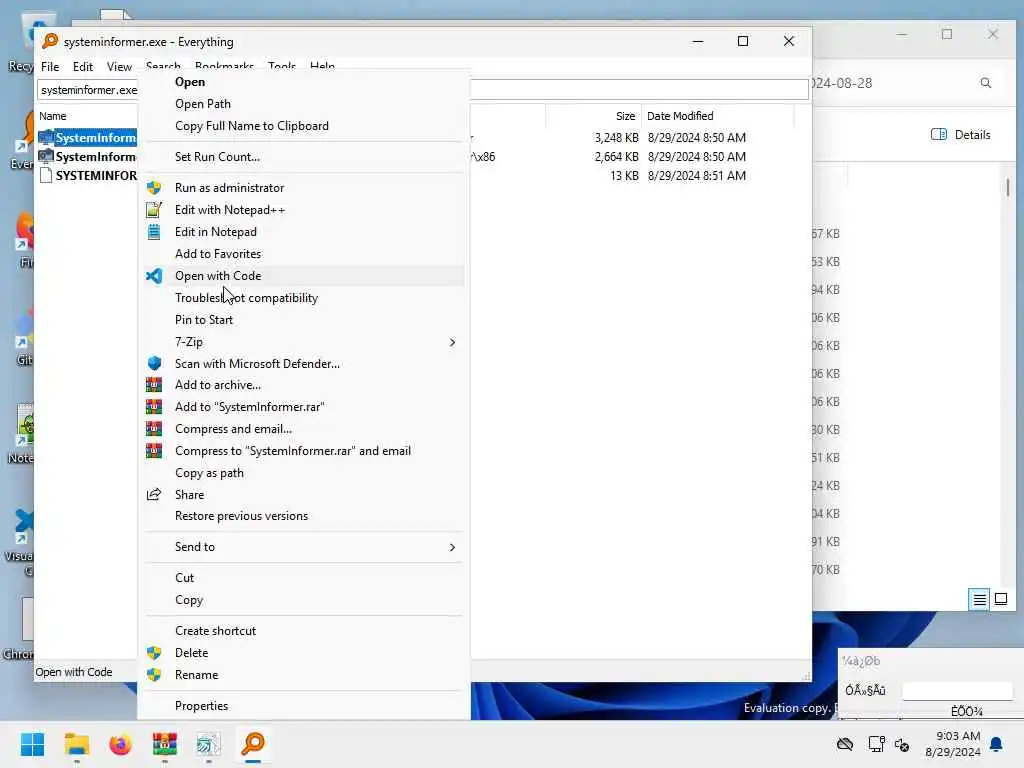Click the 8/29/2024 8:51 AM date cell
The width and height of the screenshot is (1024, 768).
click(x=696, y=176)
